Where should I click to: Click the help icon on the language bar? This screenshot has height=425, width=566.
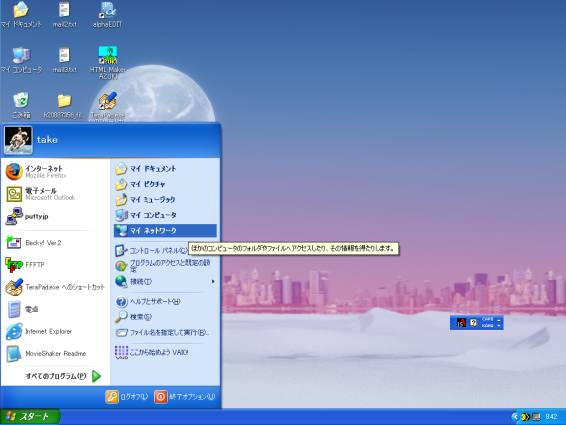[474, 322]
